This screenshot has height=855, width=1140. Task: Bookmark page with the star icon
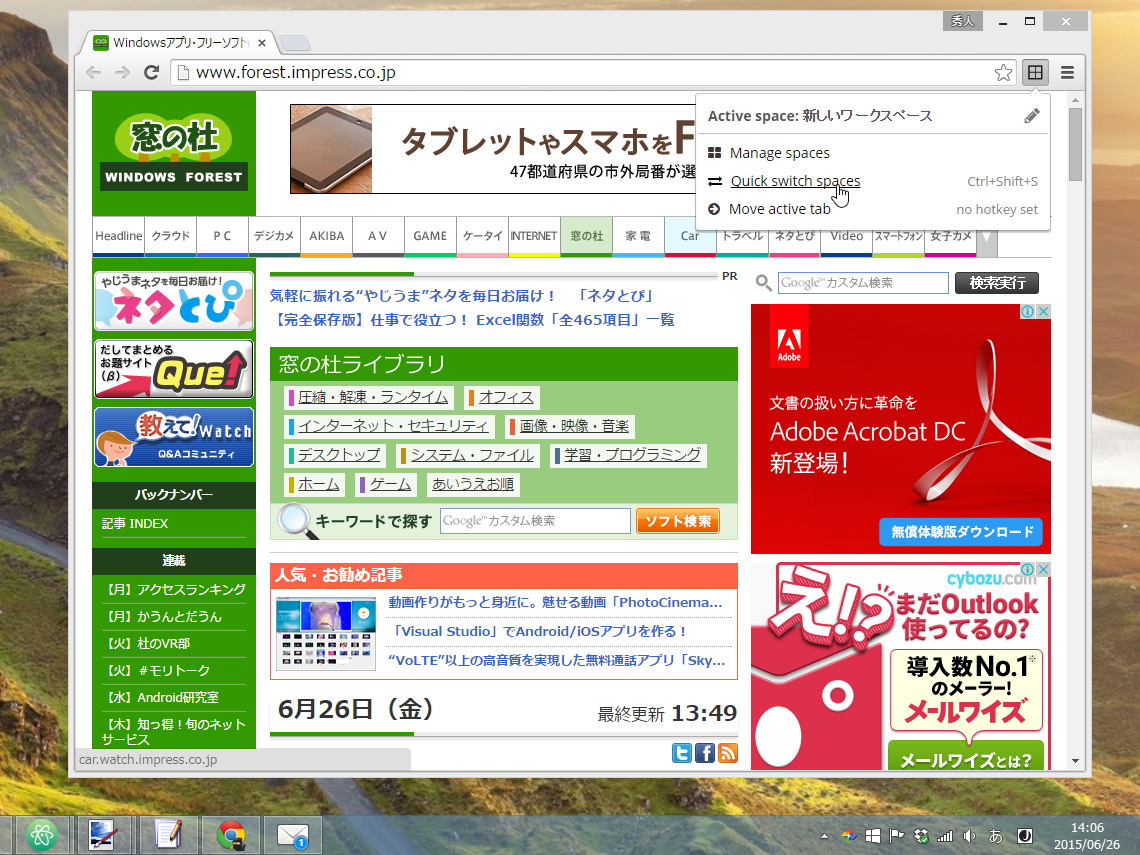pyautogui.click(x=1003, y=72)
